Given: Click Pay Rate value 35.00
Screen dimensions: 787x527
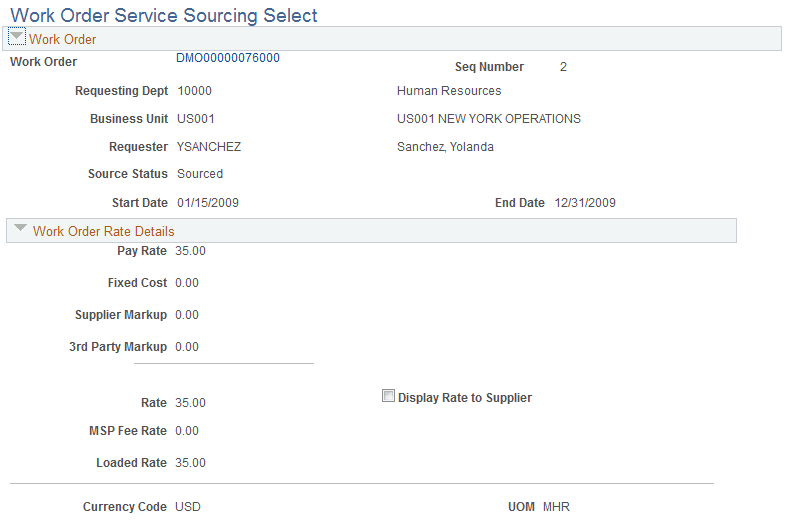Looking at the screenshot, I should point(190,251).
